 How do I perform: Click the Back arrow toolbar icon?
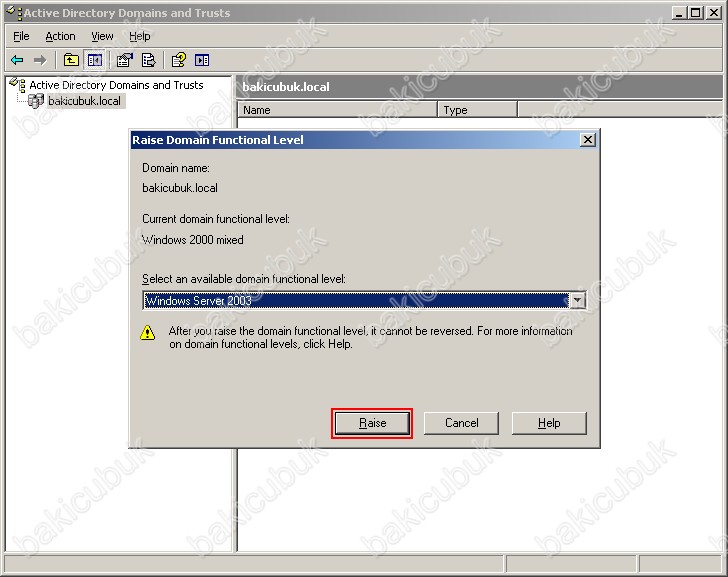click(17, 60)
